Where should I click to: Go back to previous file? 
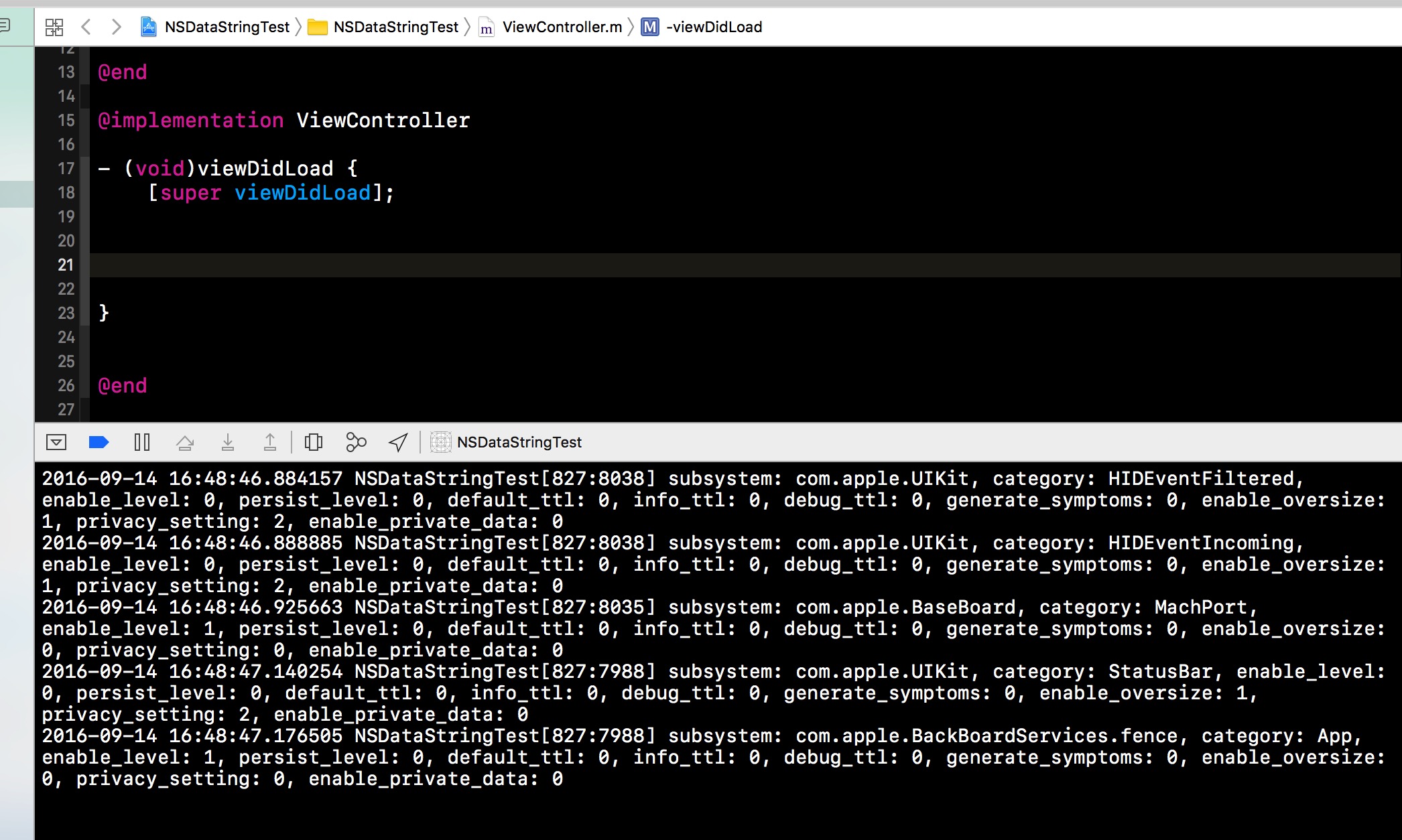click(x=86, y=27)
